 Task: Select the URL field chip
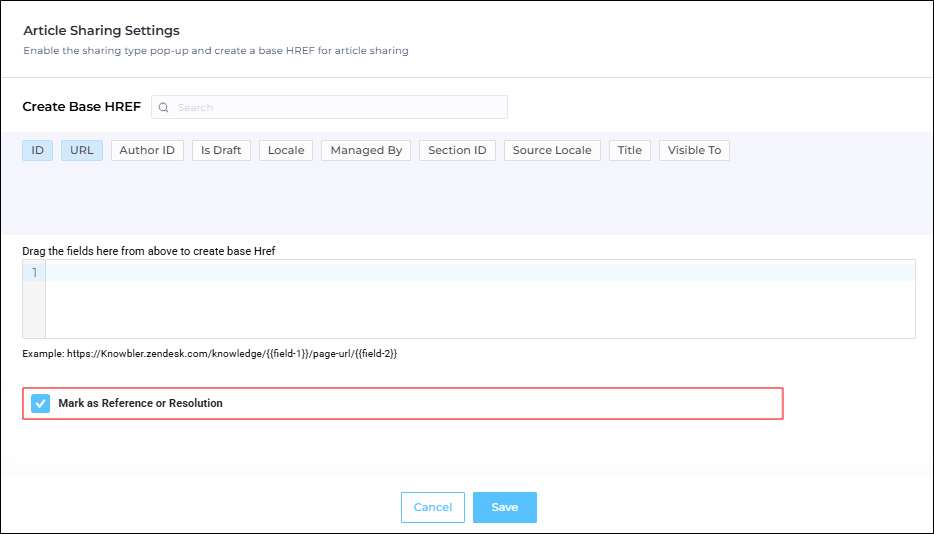click(82, 150)
